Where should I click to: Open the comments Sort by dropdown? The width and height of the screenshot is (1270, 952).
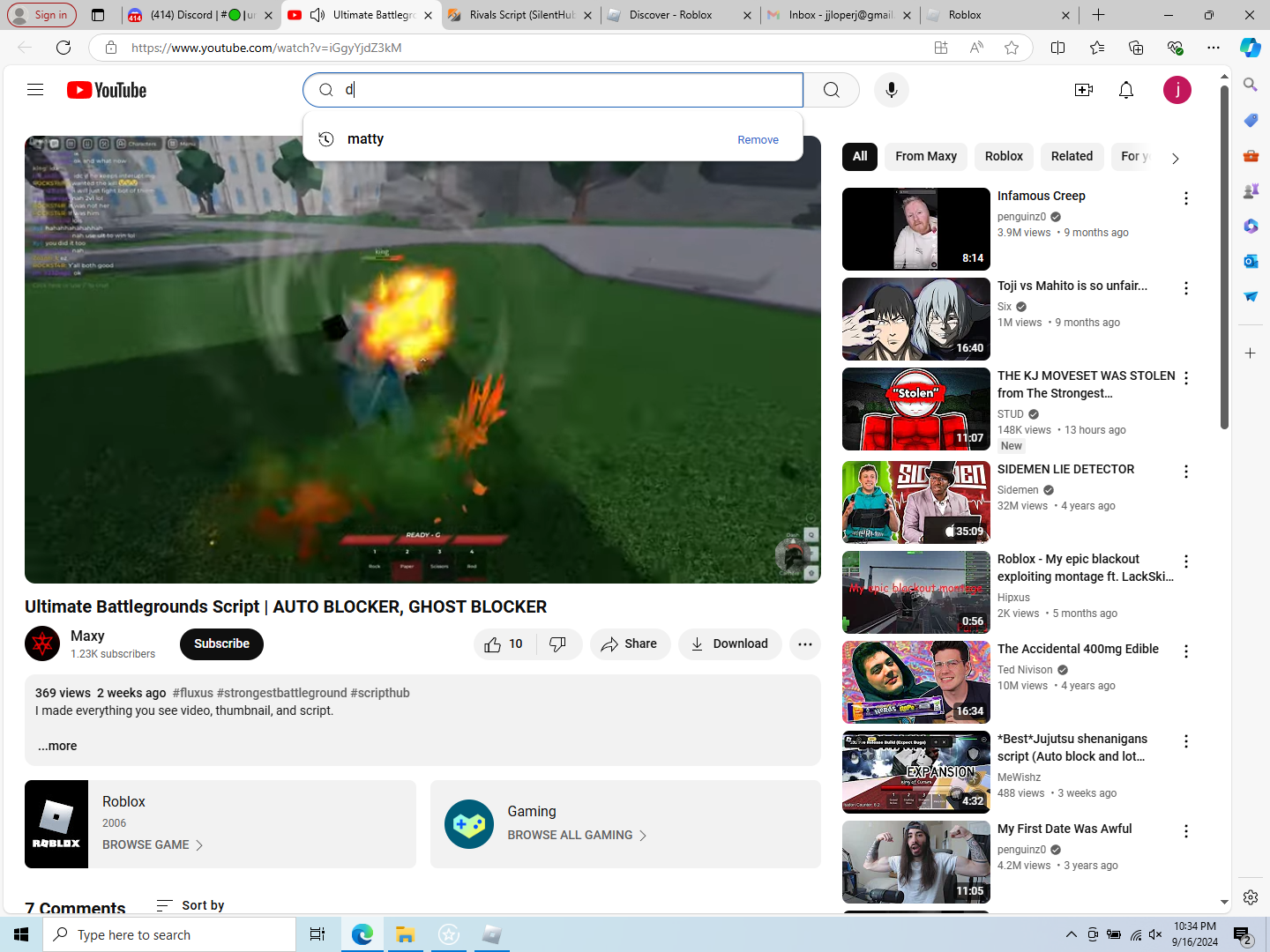point(190,905)
